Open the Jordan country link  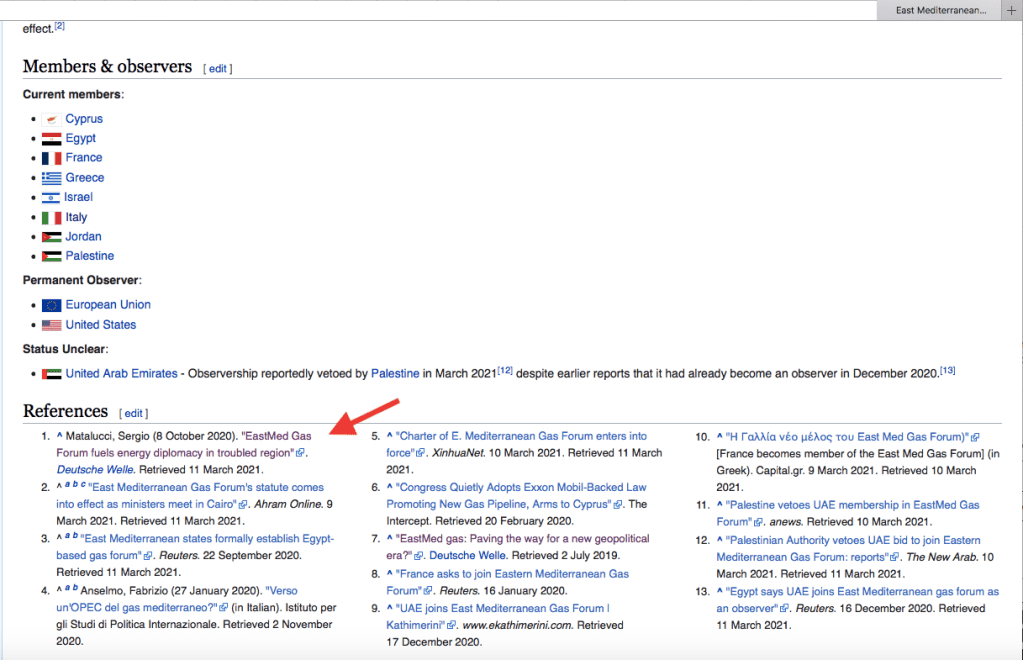[x=83, y=237]
